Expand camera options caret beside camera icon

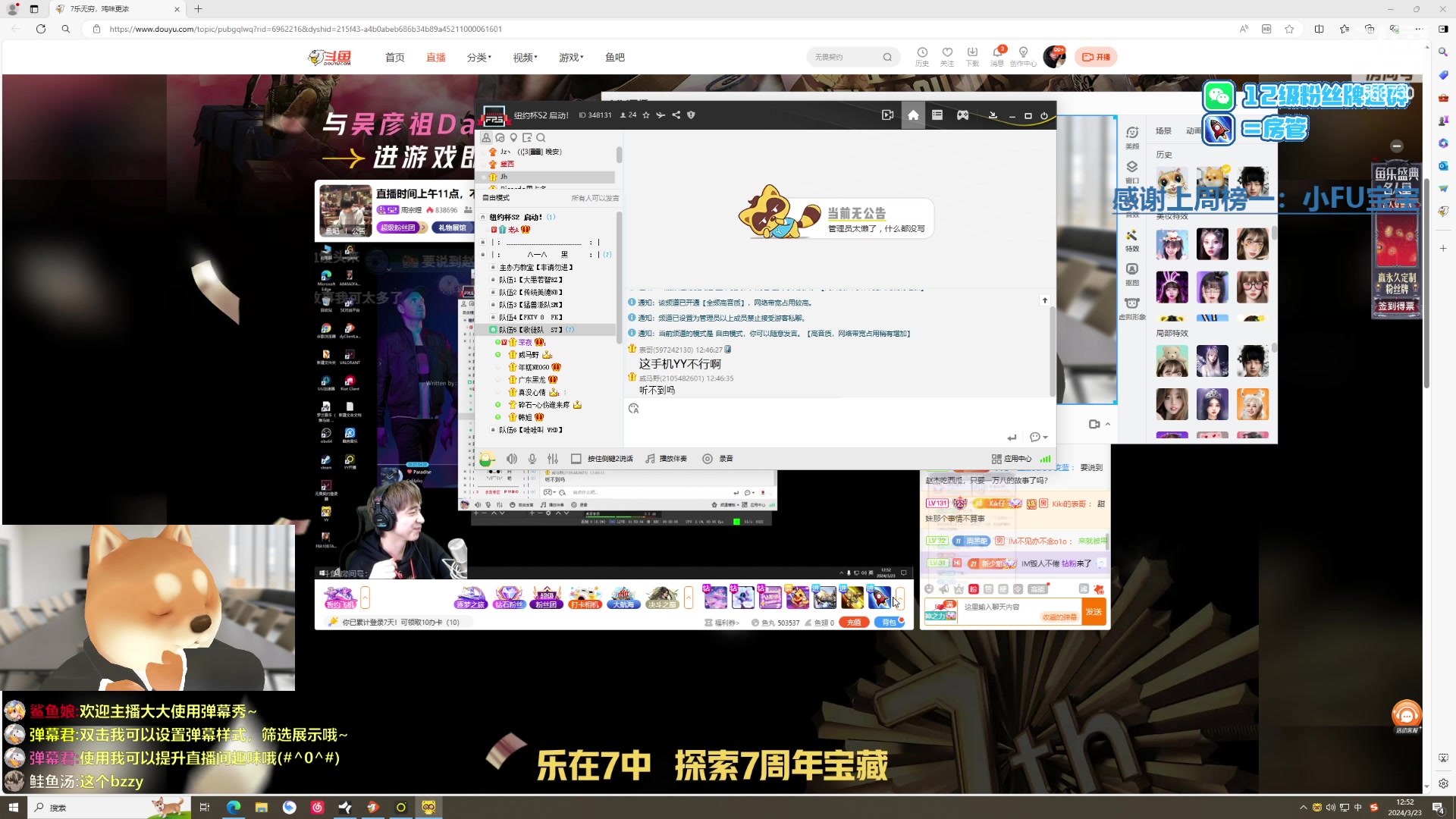(x=1108, y=424)
